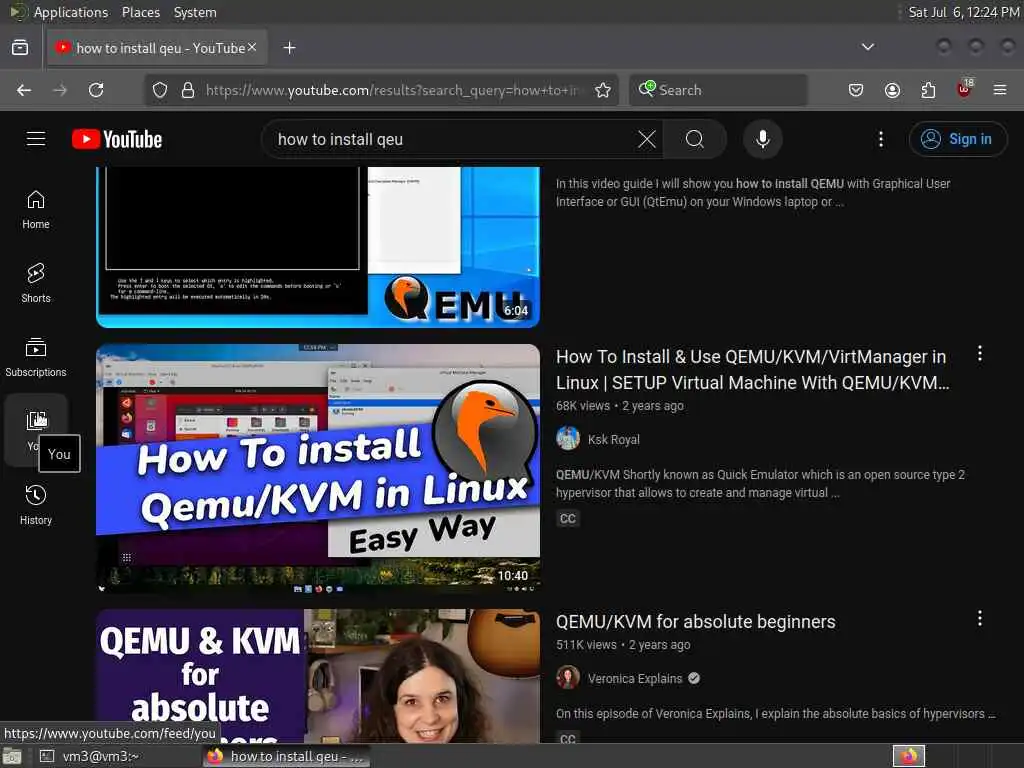Image resolution: width=1024 pixels, height=768 pixels.
Task: Open the Veronica Explains video thumbnail
Action: tap(318, 676)
